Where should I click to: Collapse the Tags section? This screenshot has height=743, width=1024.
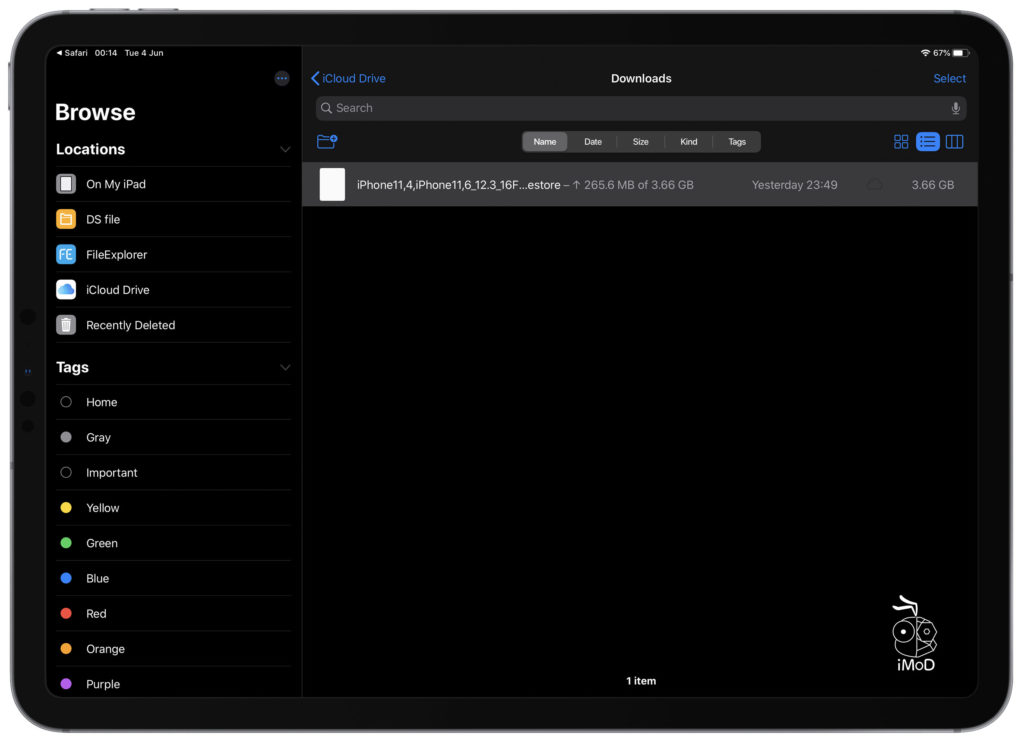pyautogui.click(x=285, y=367)
